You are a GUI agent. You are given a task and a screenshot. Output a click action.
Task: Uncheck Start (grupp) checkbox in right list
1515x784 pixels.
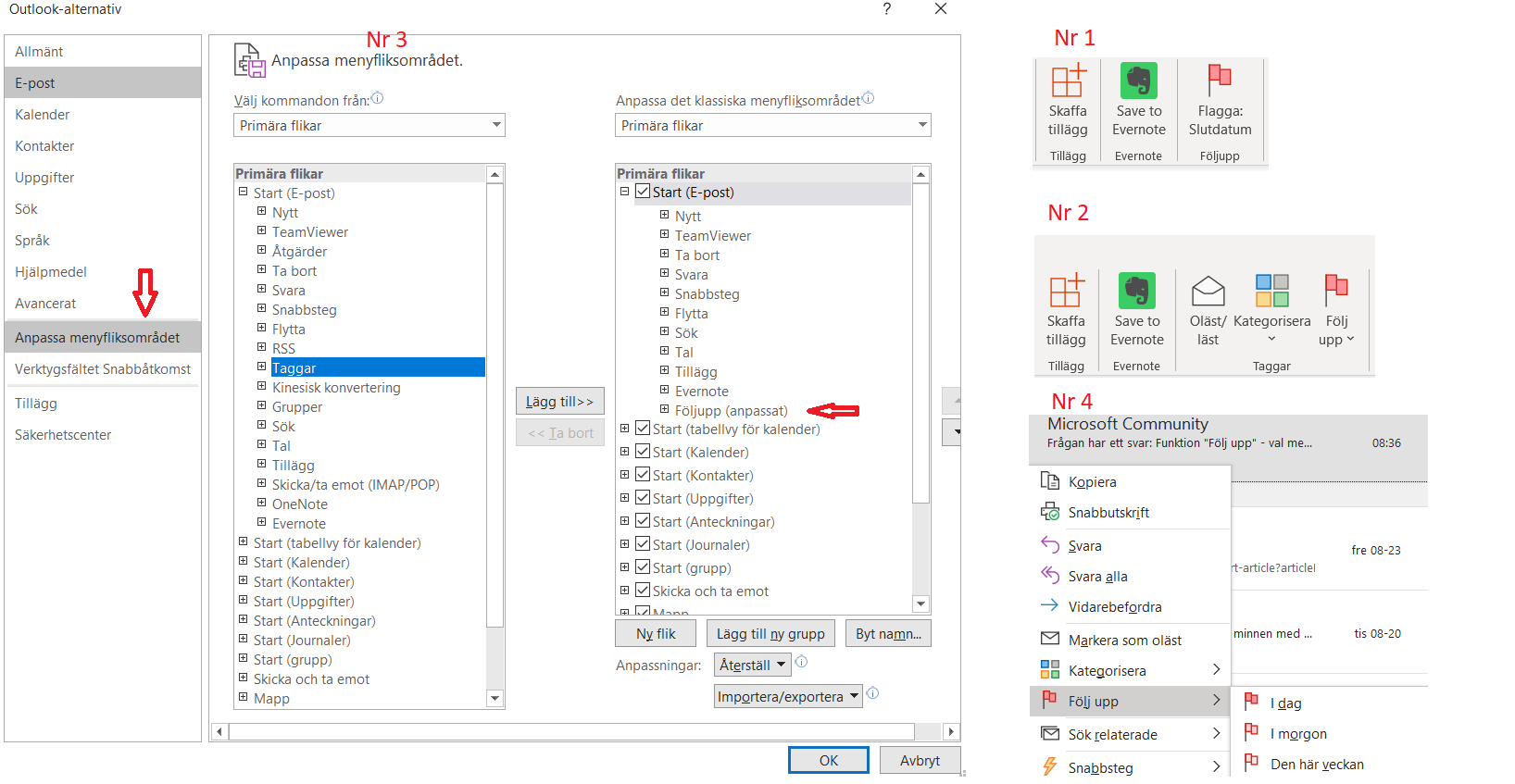[x=643, y=567]
